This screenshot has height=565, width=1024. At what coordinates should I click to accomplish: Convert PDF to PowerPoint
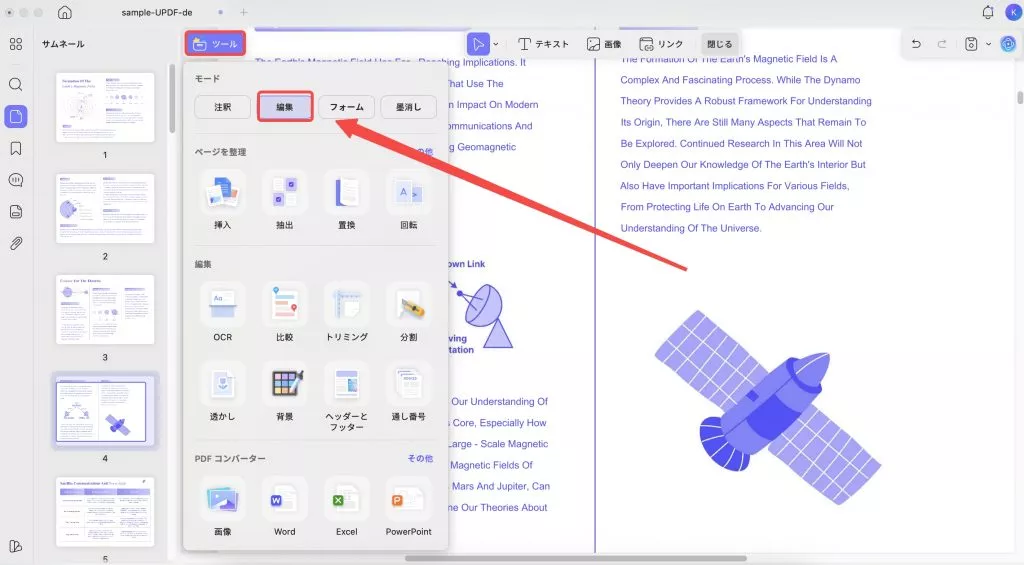click(x=408, y=507)
